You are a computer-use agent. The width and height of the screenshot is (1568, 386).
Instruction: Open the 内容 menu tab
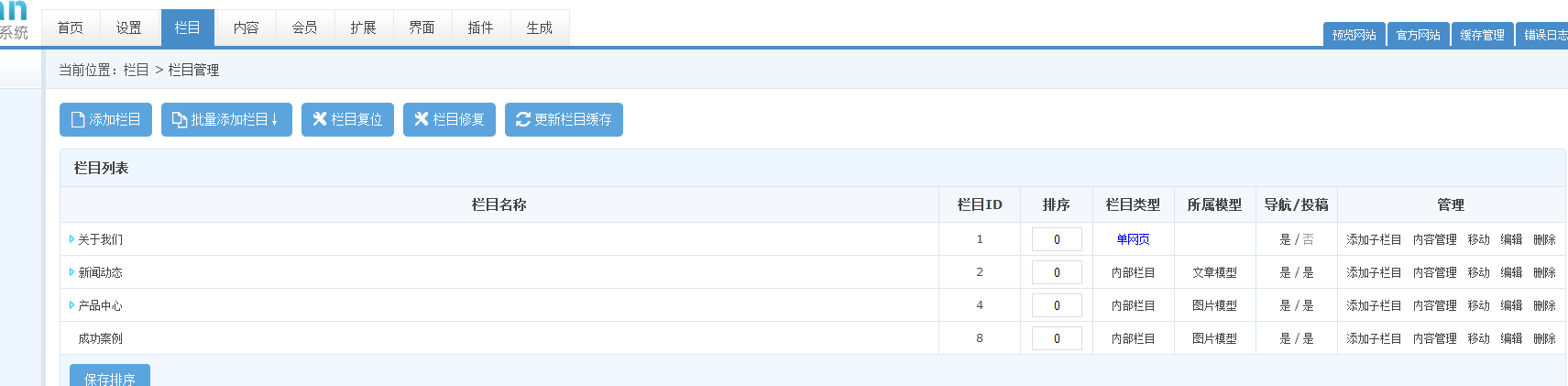click(246, 28)
